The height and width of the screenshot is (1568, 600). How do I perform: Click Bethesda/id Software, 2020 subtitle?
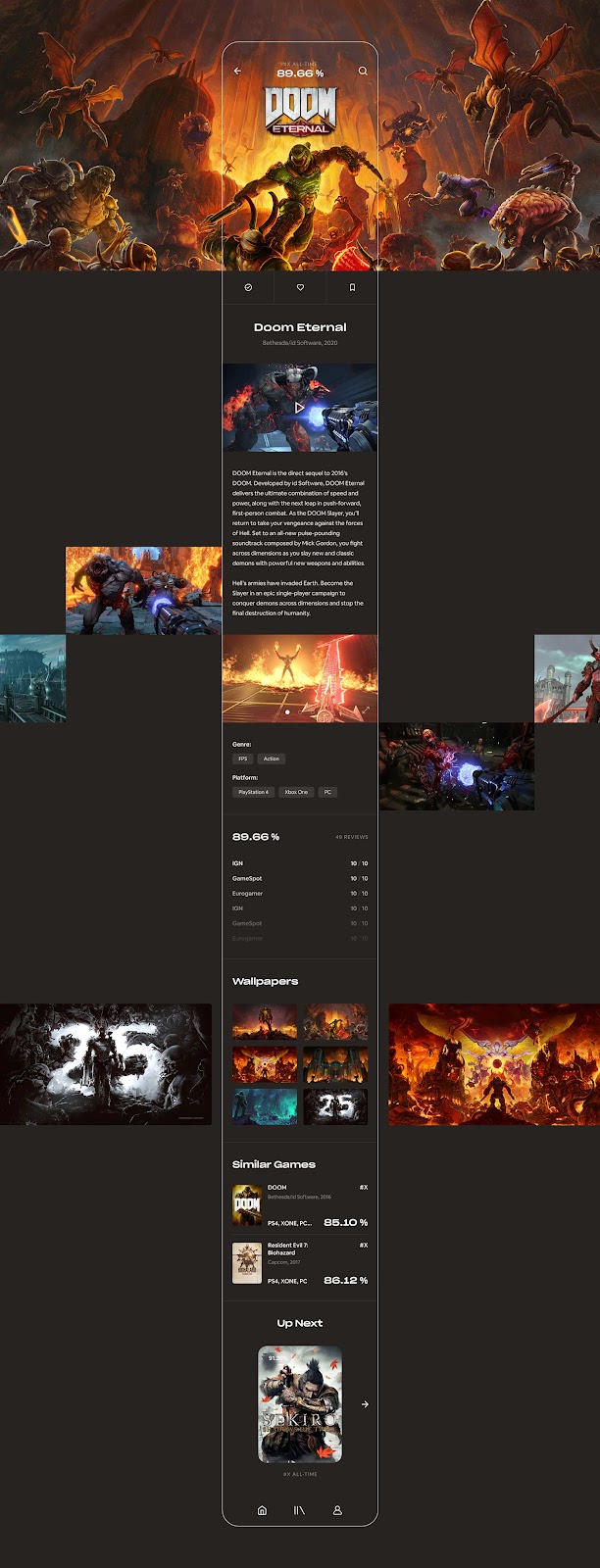tap(300, 343)
